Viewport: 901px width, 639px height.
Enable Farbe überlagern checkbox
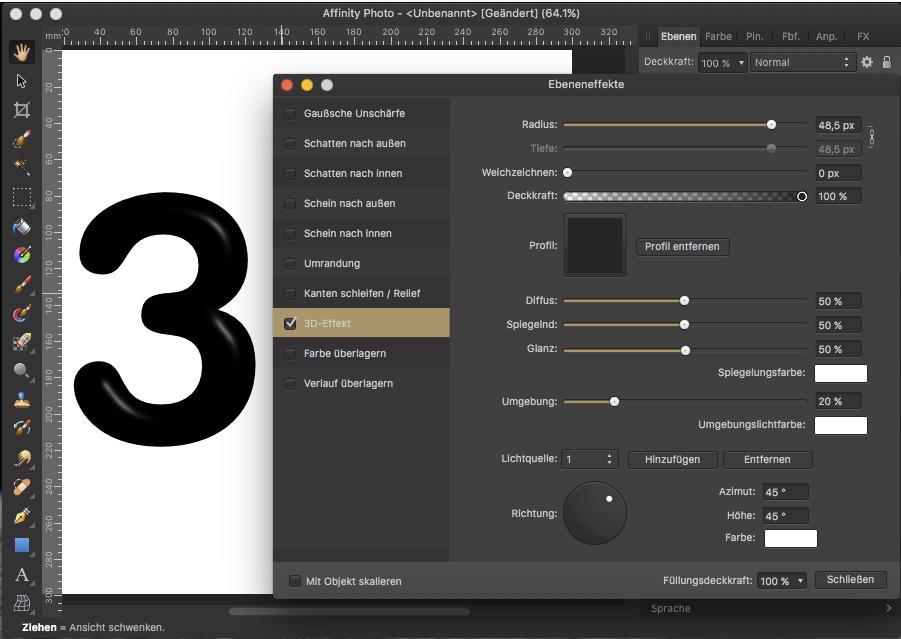pos(290,353)
